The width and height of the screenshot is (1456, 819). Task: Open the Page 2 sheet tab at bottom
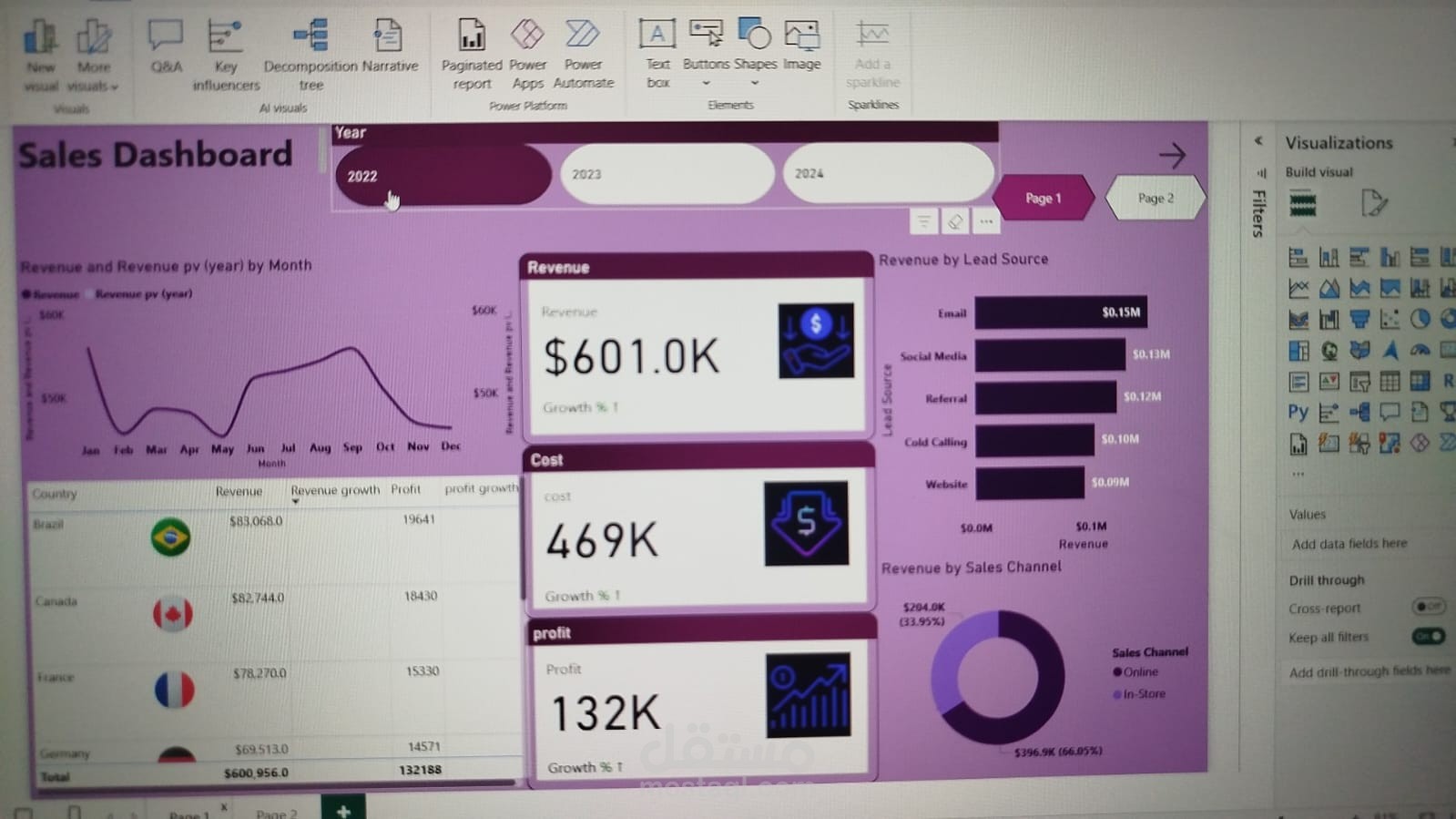(x=276, y=813)
